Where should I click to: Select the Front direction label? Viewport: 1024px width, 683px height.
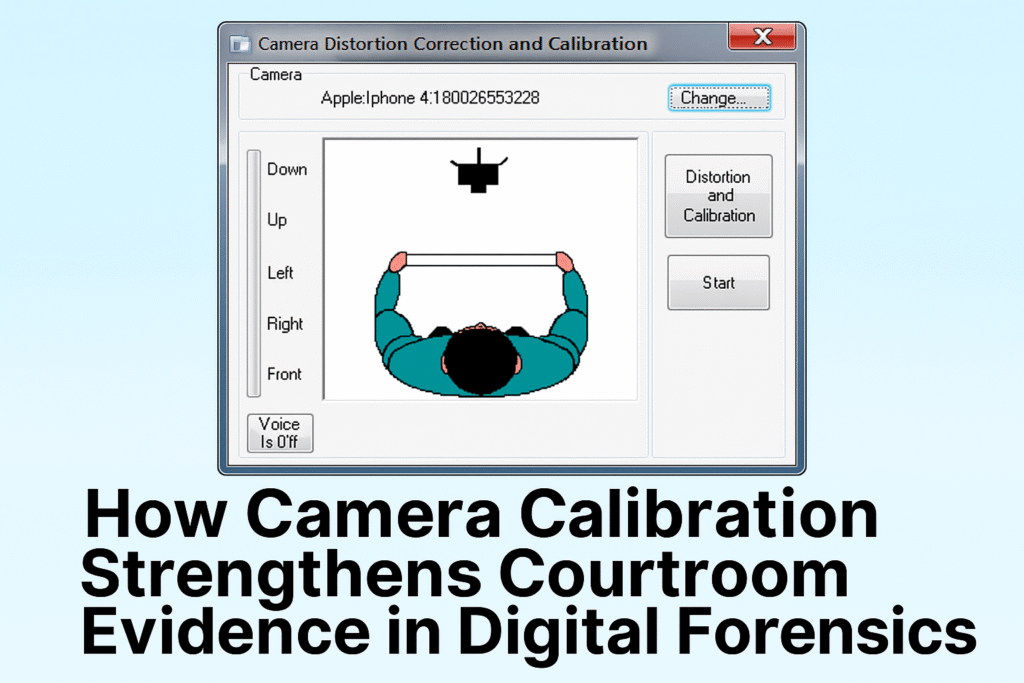284,374
